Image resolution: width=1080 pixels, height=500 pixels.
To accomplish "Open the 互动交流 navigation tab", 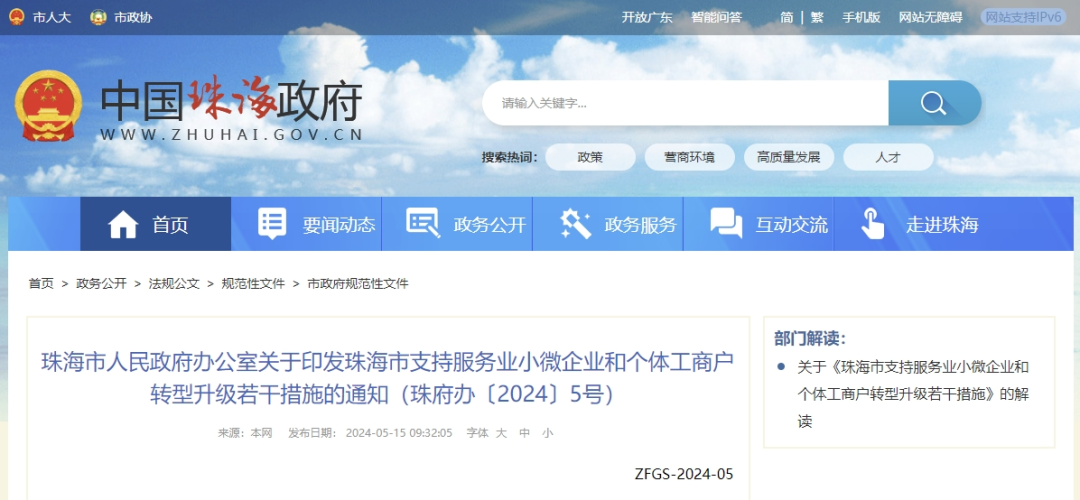I will [x=759, y=224].
